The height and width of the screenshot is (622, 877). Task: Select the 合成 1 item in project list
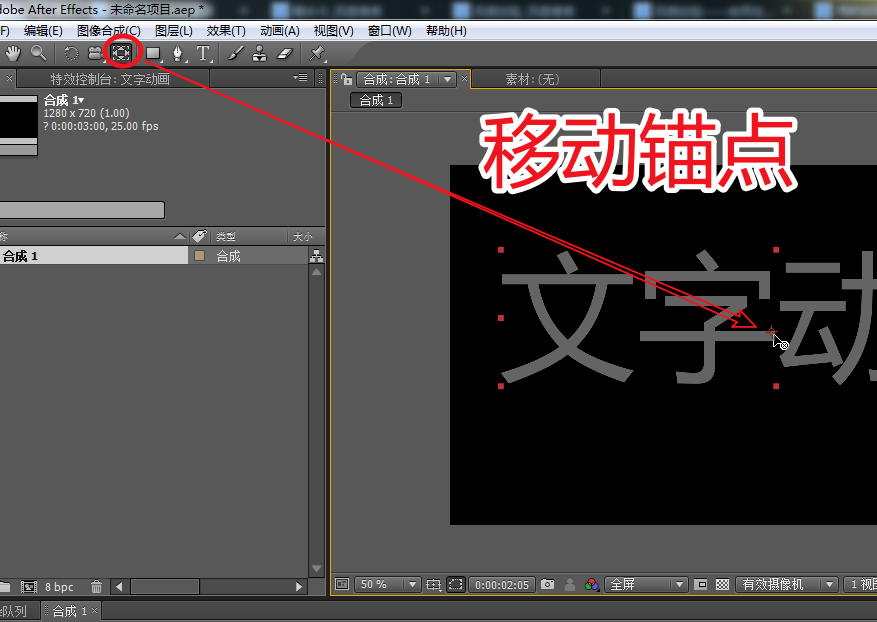click(x=94, y=256)
